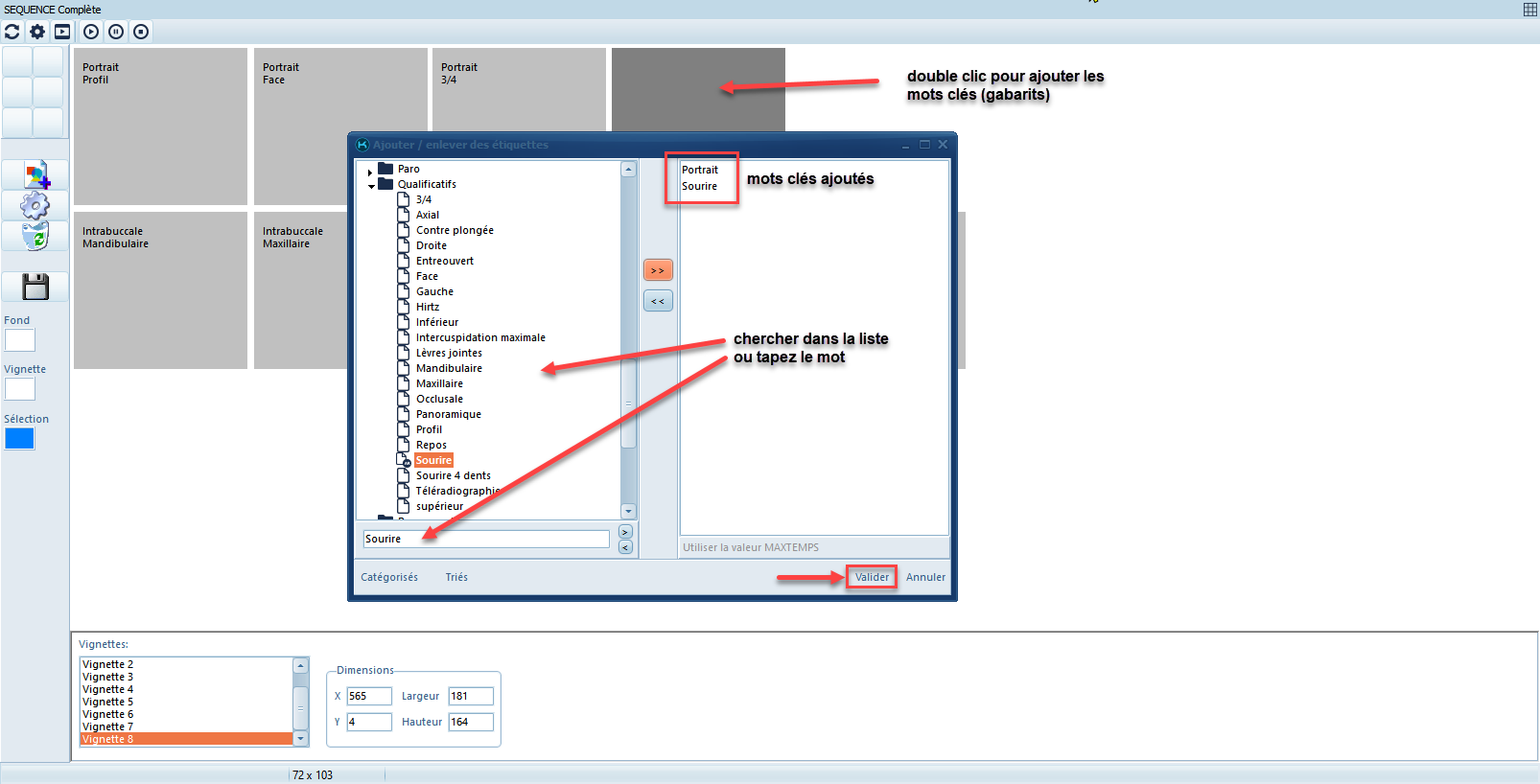Open the blue Sélection color swatch
Image resolution: width=1540 pixels, height=784 pixels.
point(19,439)
